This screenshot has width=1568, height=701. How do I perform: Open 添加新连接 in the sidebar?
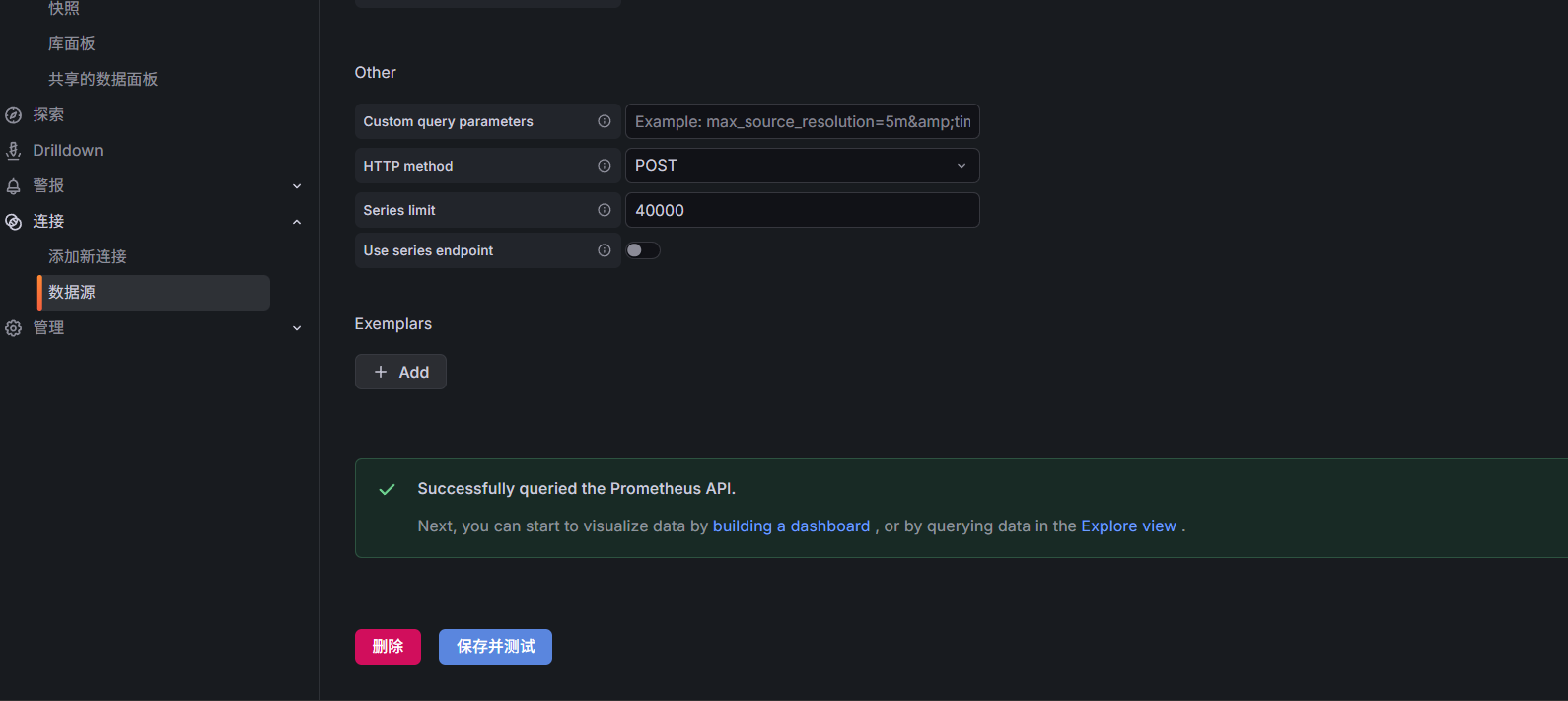(x=88, y=257)
